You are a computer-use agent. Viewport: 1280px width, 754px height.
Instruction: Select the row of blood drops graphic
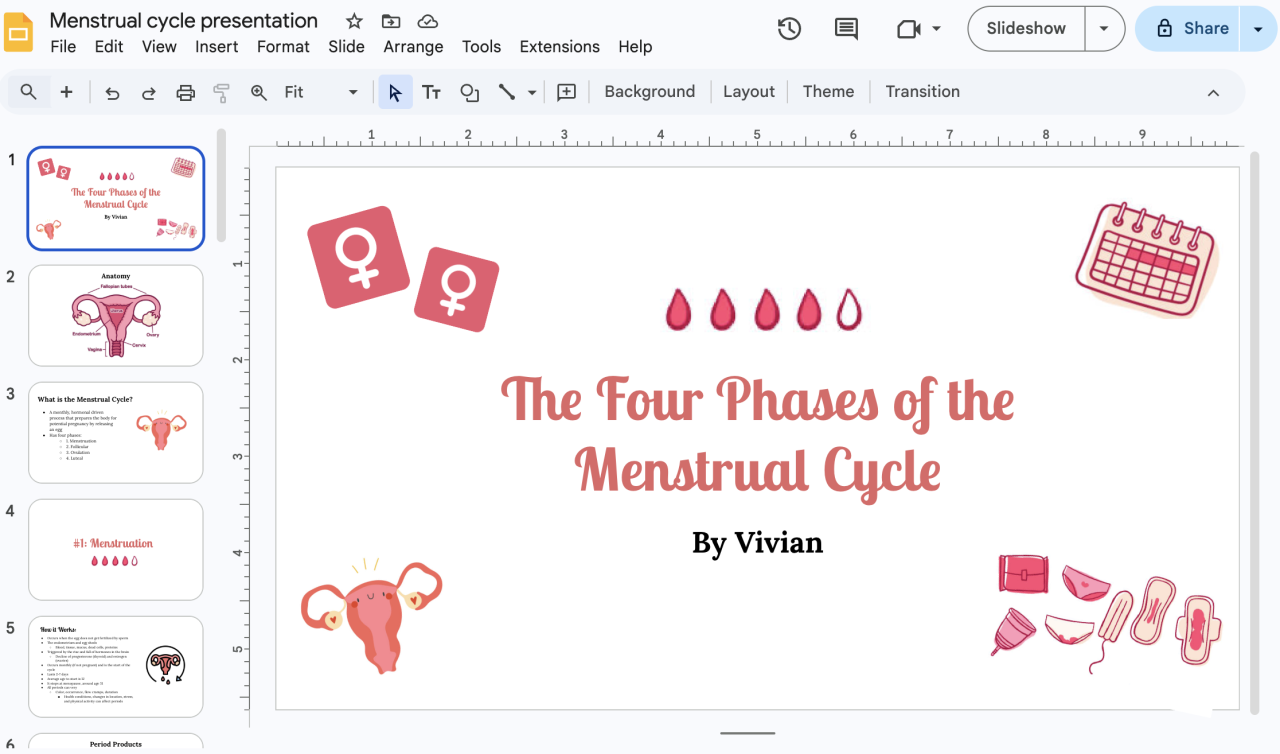point(763,310)
